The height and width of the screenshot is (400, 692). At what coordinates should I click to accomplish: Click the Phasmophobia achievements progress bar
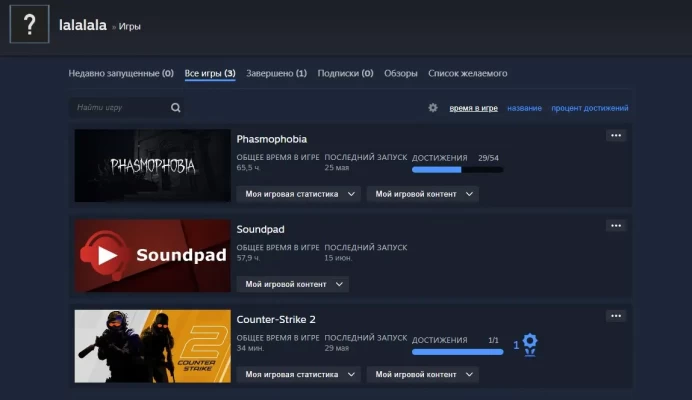point(458,170)
